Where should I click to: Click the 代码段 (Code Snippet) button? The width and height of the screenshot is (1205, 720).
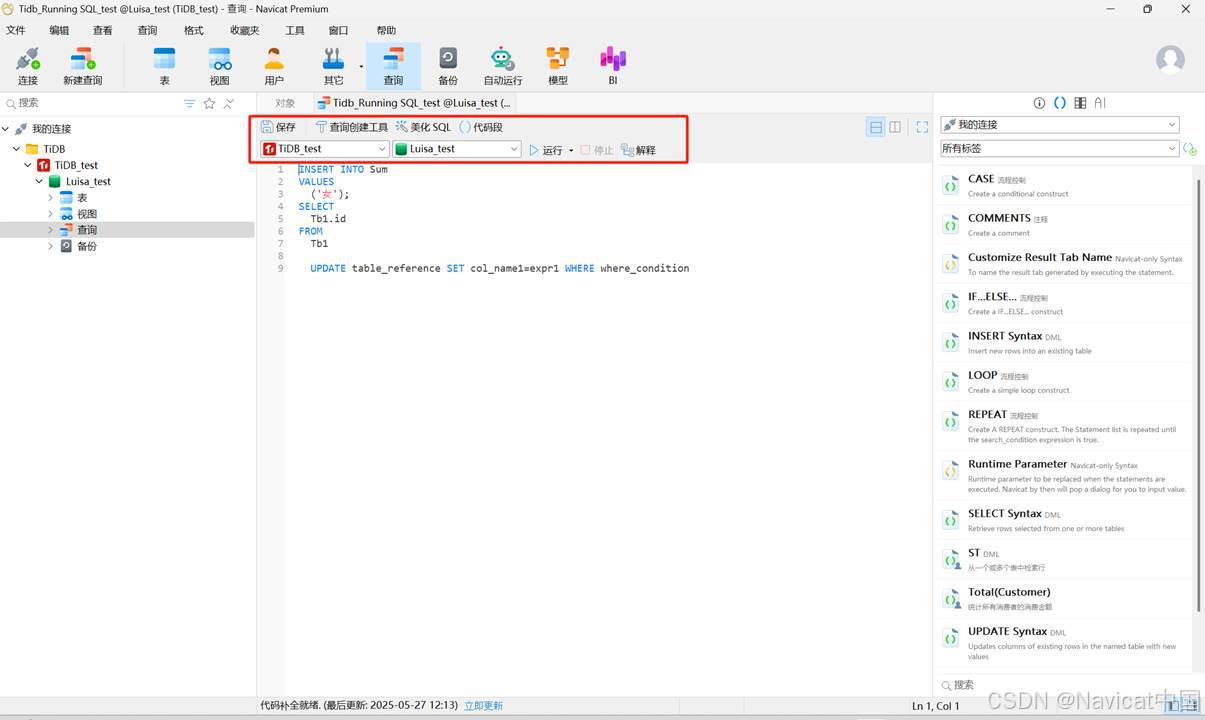(x=481, y=127)
